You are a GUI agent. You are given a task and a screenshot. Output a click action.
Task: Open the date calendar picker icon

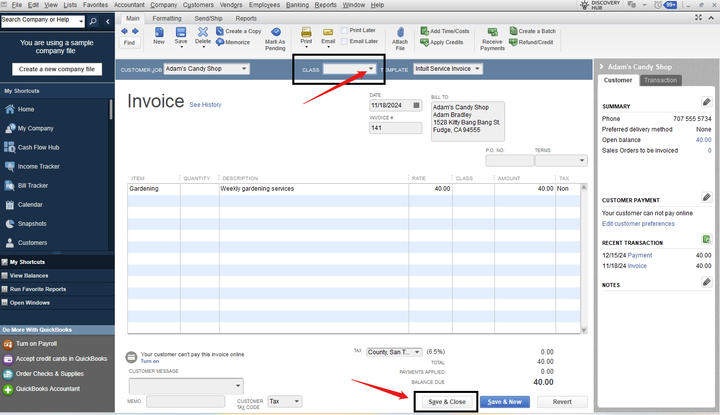pyautogui.click(x=416, y=105)
